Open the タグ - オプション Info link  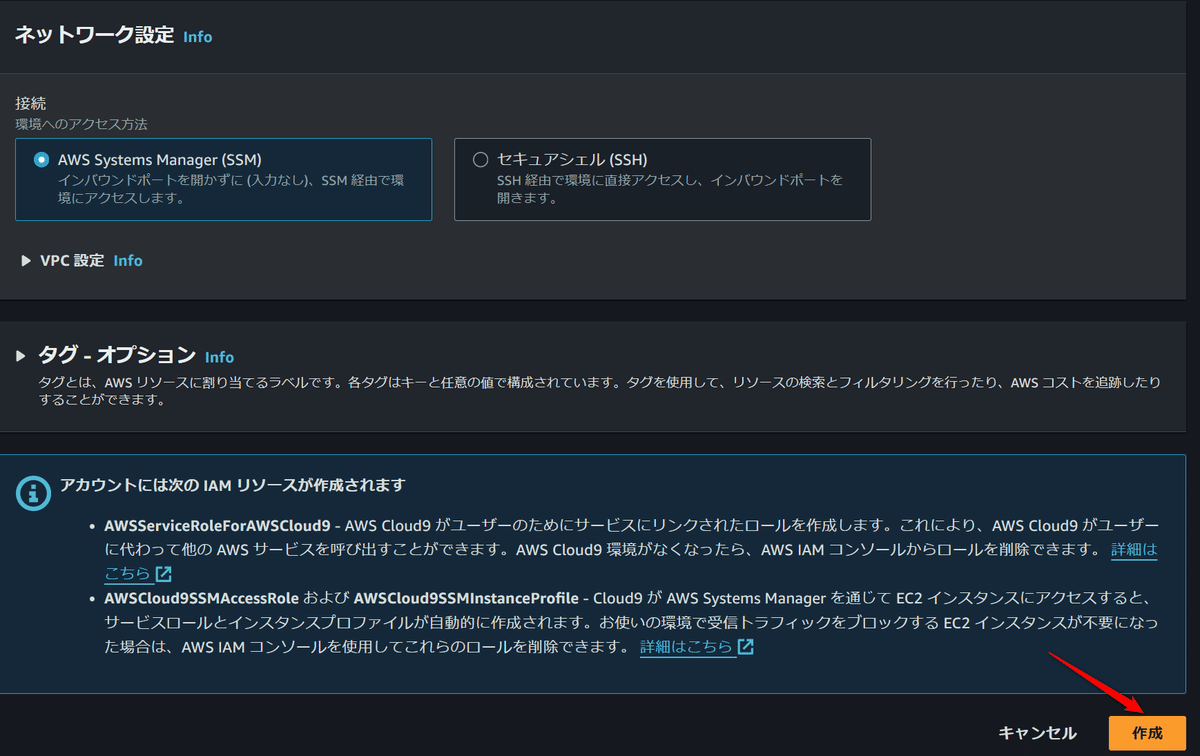click(x=219, y=356)
